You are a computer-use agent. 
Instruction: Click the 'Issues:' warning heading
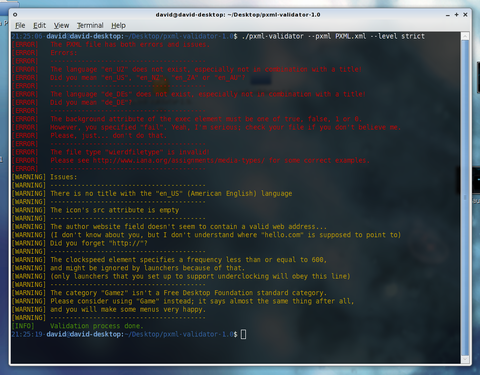click(64, 177)
